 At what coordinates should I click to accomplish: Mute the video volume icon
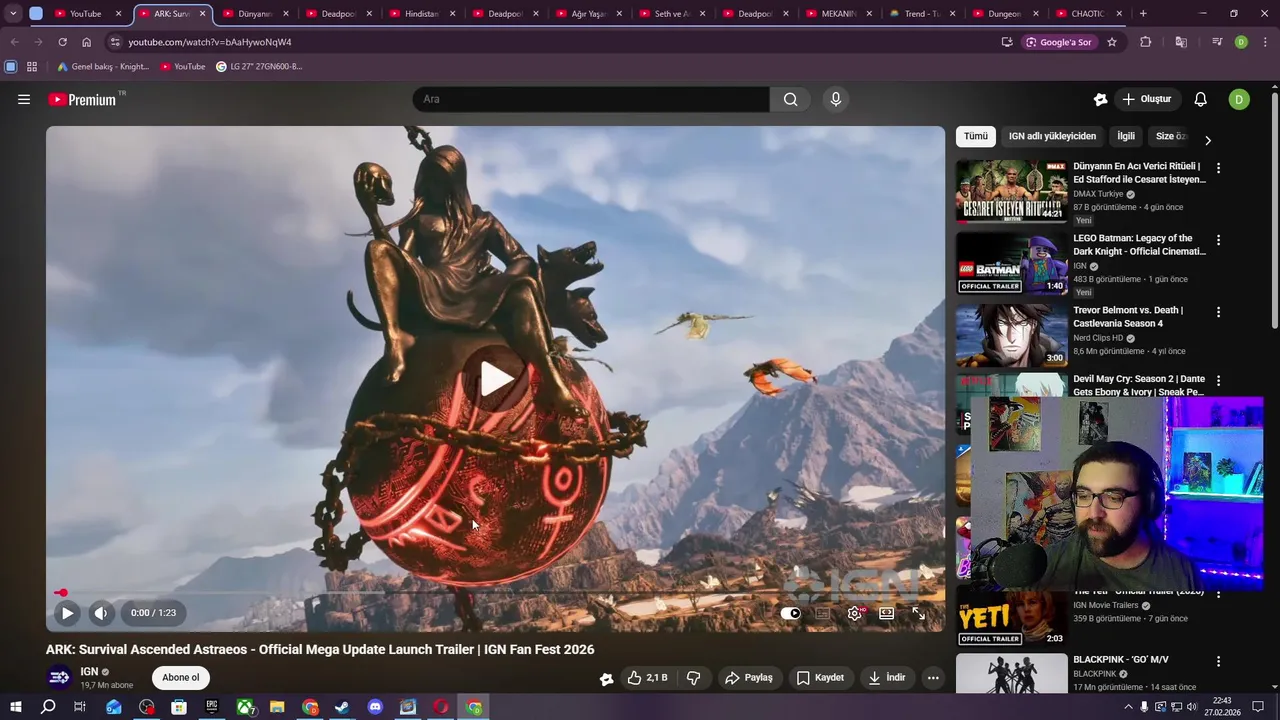(100, 613)
